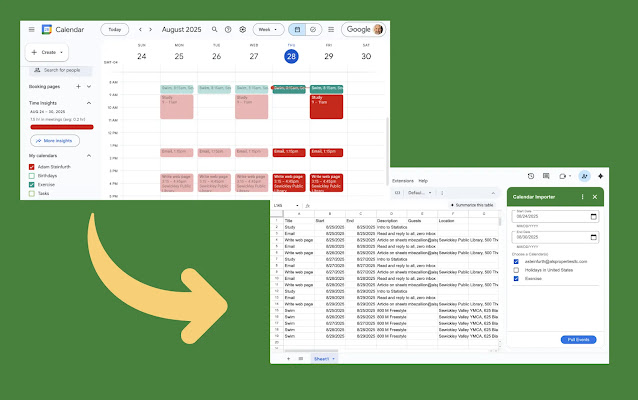Click the Pull Events button
Viewport: 638px width, 400px height.
tap(579, 339)
